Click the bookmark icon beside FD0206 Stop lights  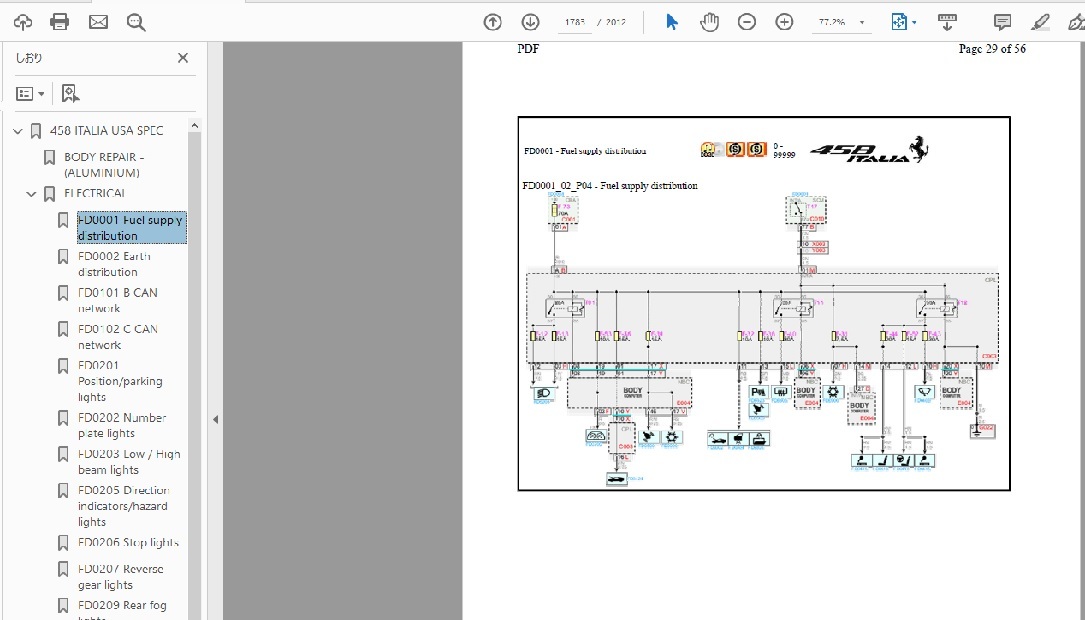point(63,543)
